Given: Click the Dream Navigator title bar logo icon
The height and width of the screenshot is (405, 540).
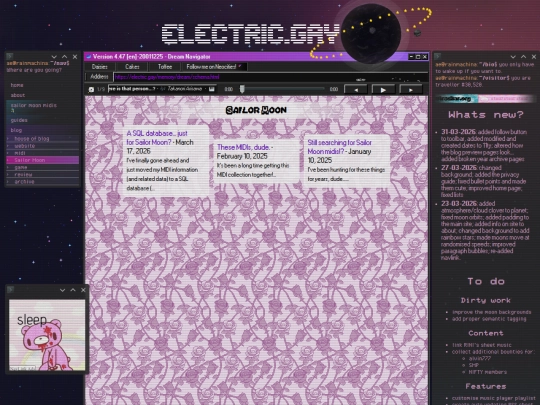Looking at the screenshot, I should click(x=89, y=56).
